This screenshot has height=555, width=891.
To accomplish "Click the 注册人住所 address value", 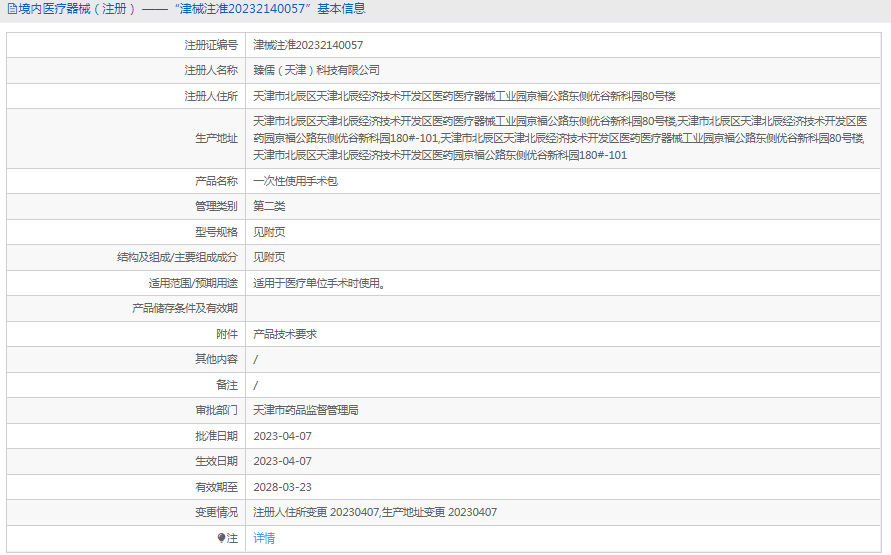I will click(464, 96).
